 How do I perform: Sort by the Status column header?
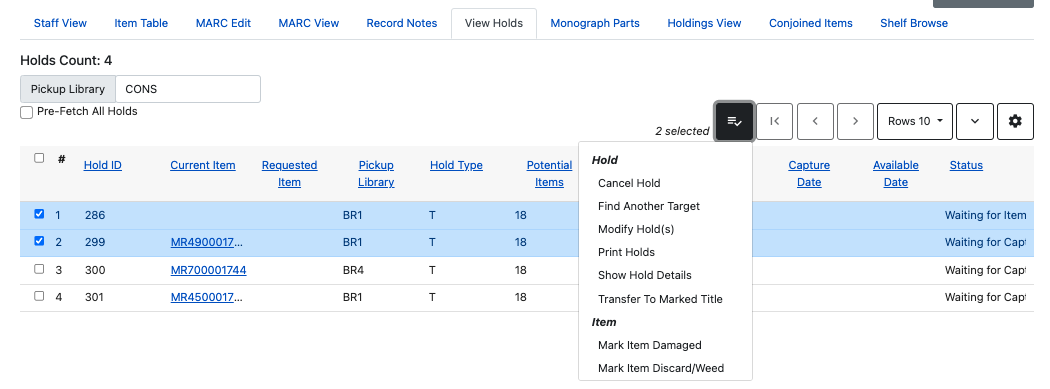tap(966, 165)
